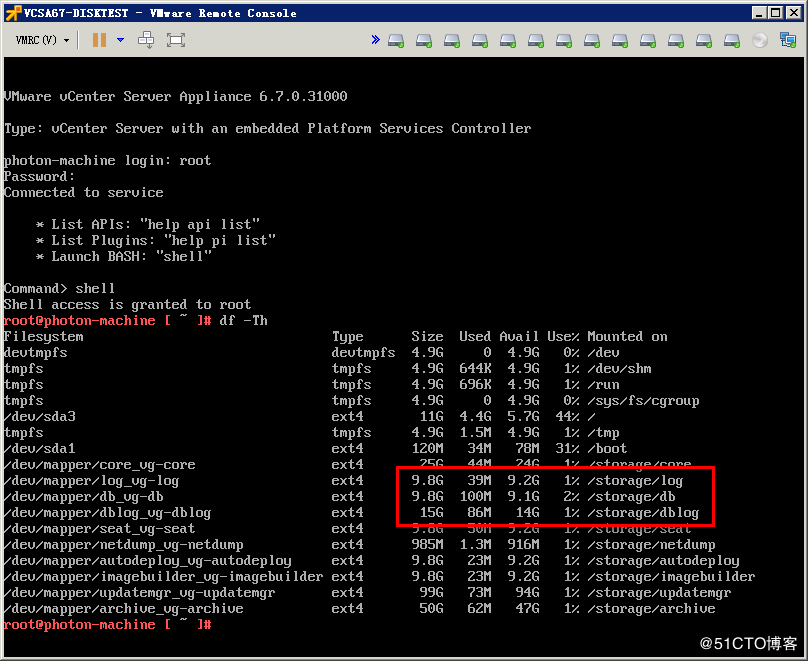The height and width of the screenshot is (661, 808).
Task: Click '/dev/mapper/archive_vg-archive' filesystem entry
Action: click(123, 608)
